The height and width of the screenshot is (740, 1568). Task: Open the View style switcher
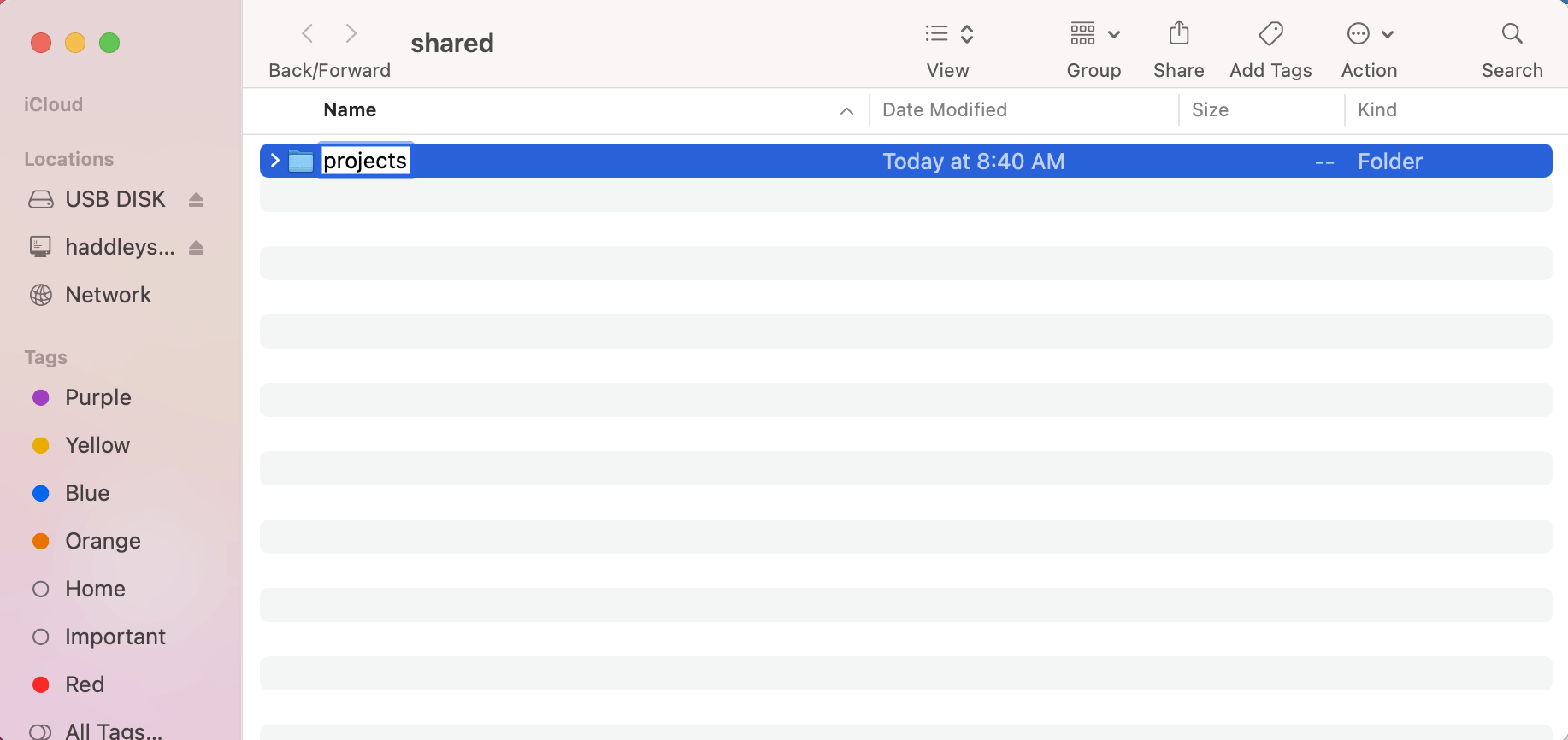click(949, 34)
